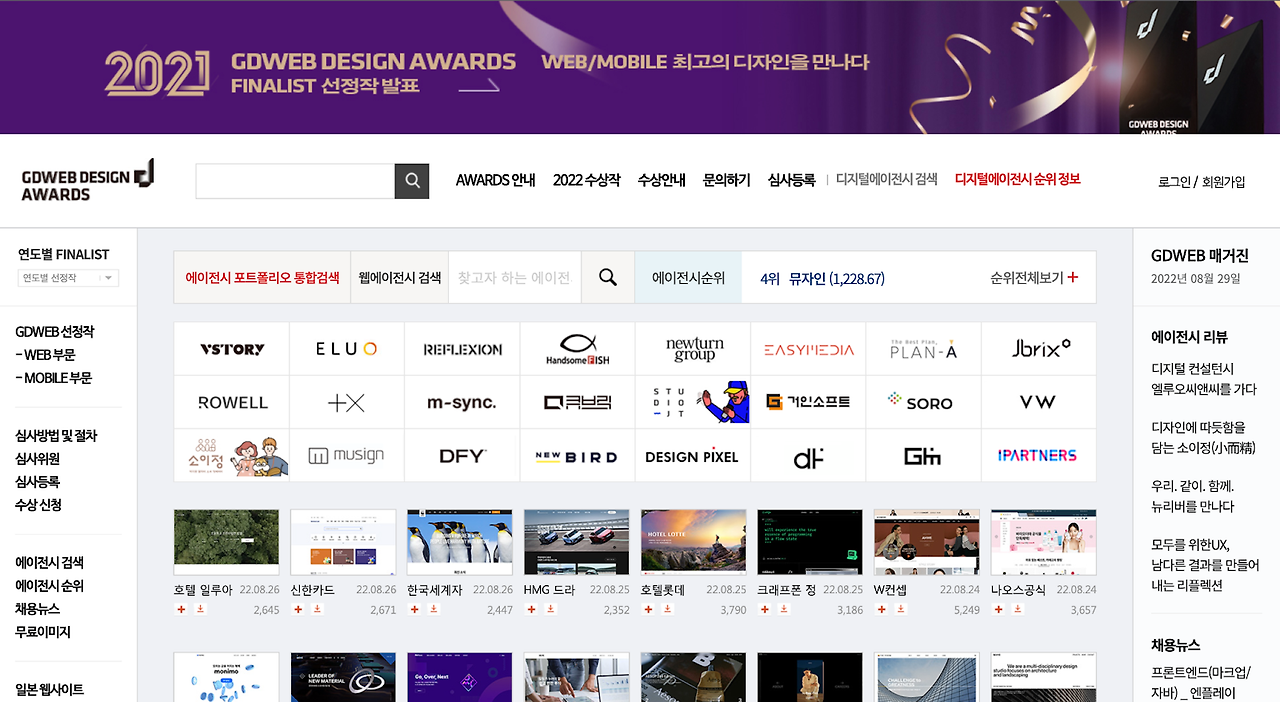Open the m-sync. agency logo
The image size is (1280, 702).
[x=462, y=402]
